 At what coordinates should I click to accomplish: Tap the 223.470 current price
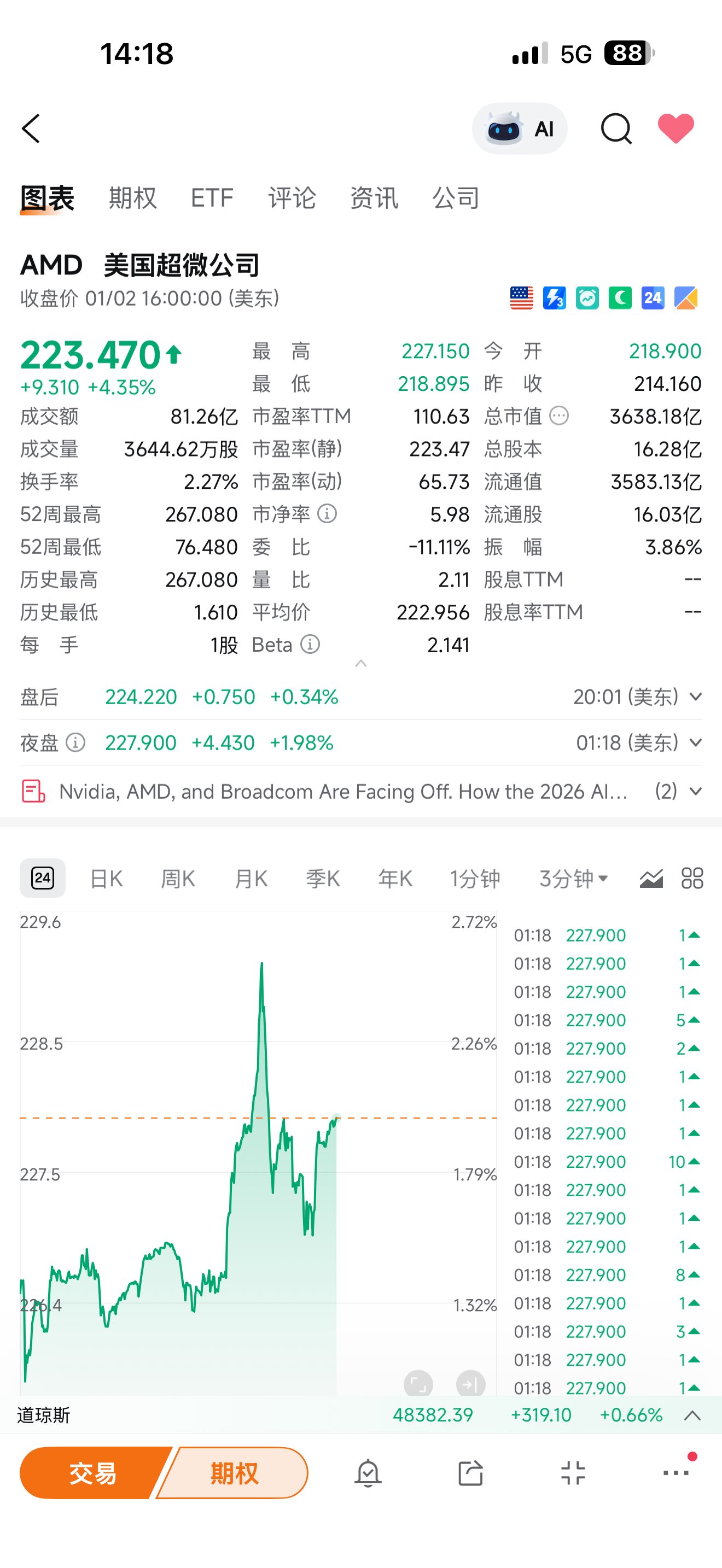point(90,355)
